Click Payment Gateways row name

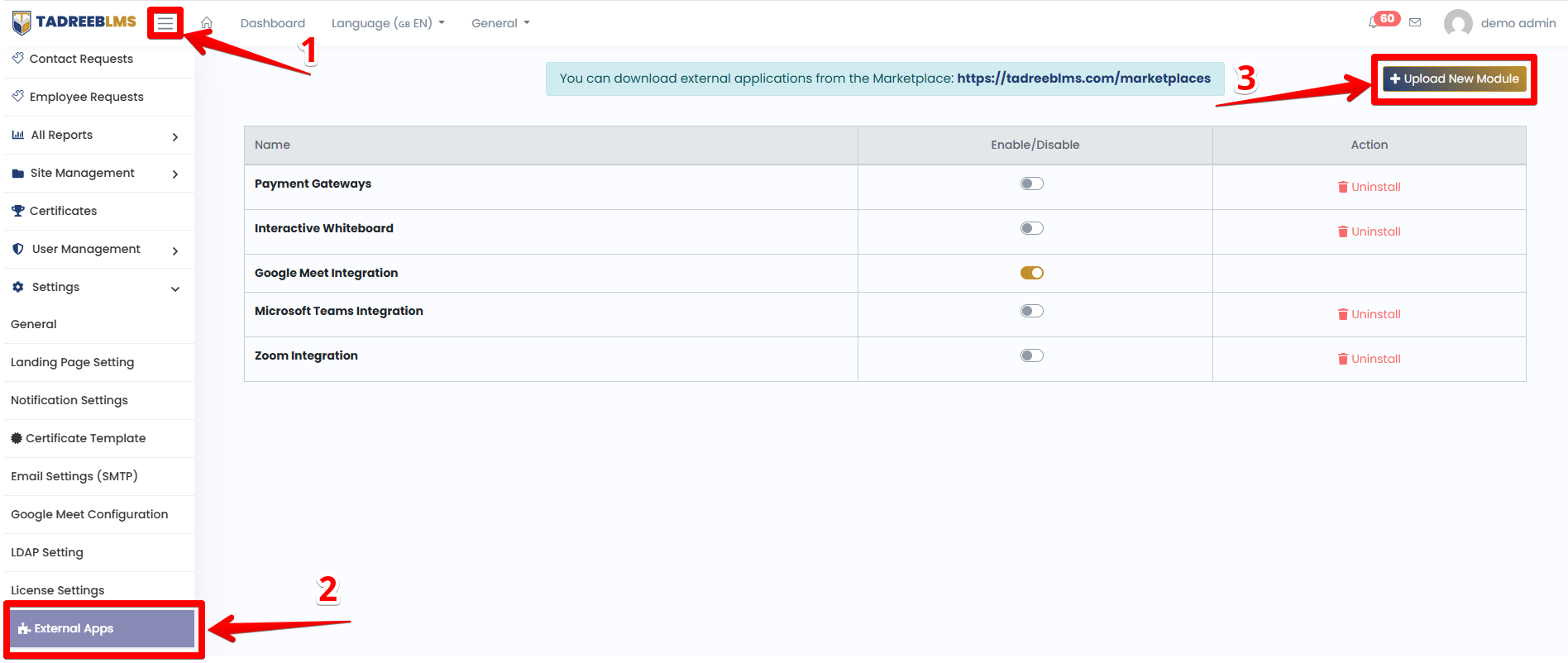[x=313, y=184]
